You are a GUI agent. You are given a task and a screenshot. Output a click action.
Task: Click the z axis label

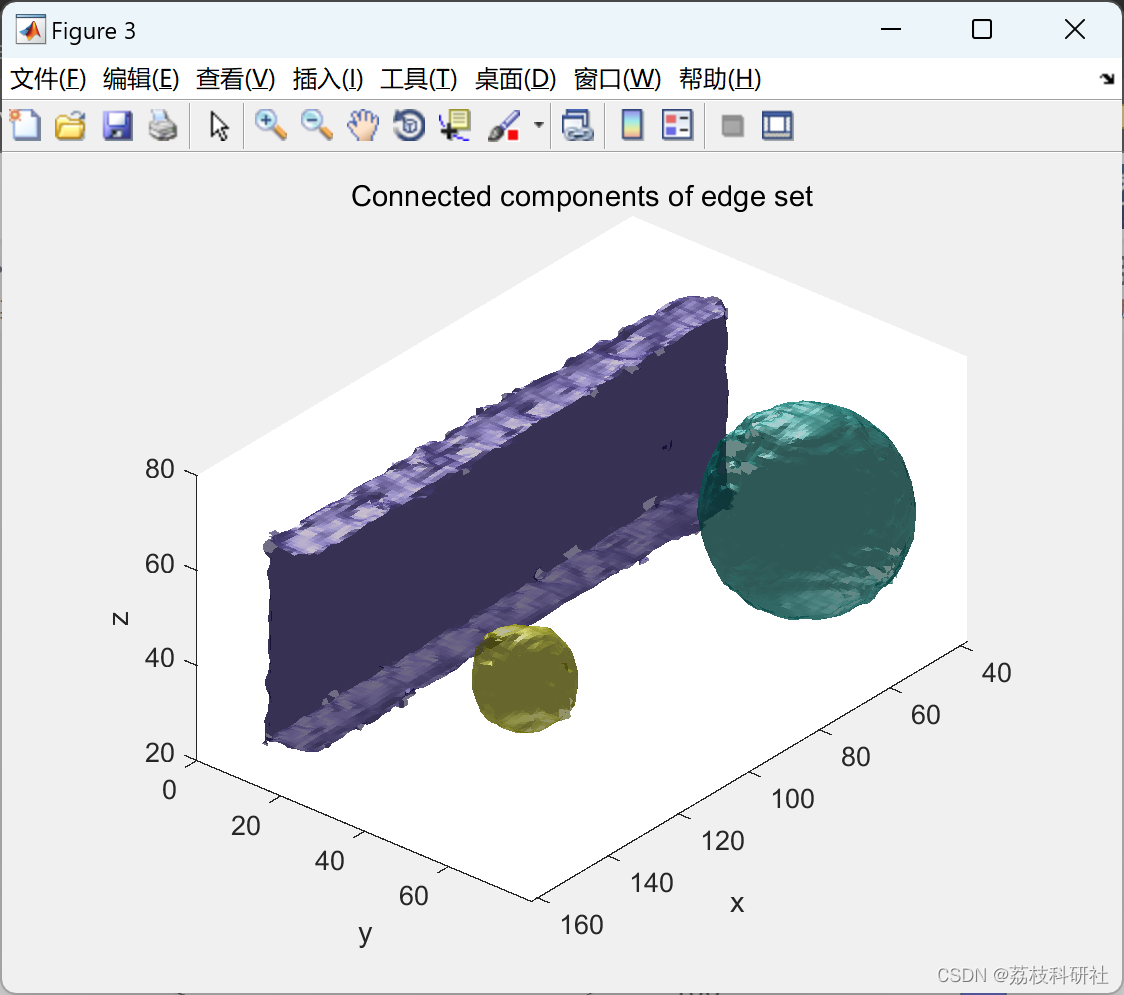(120, 618)
